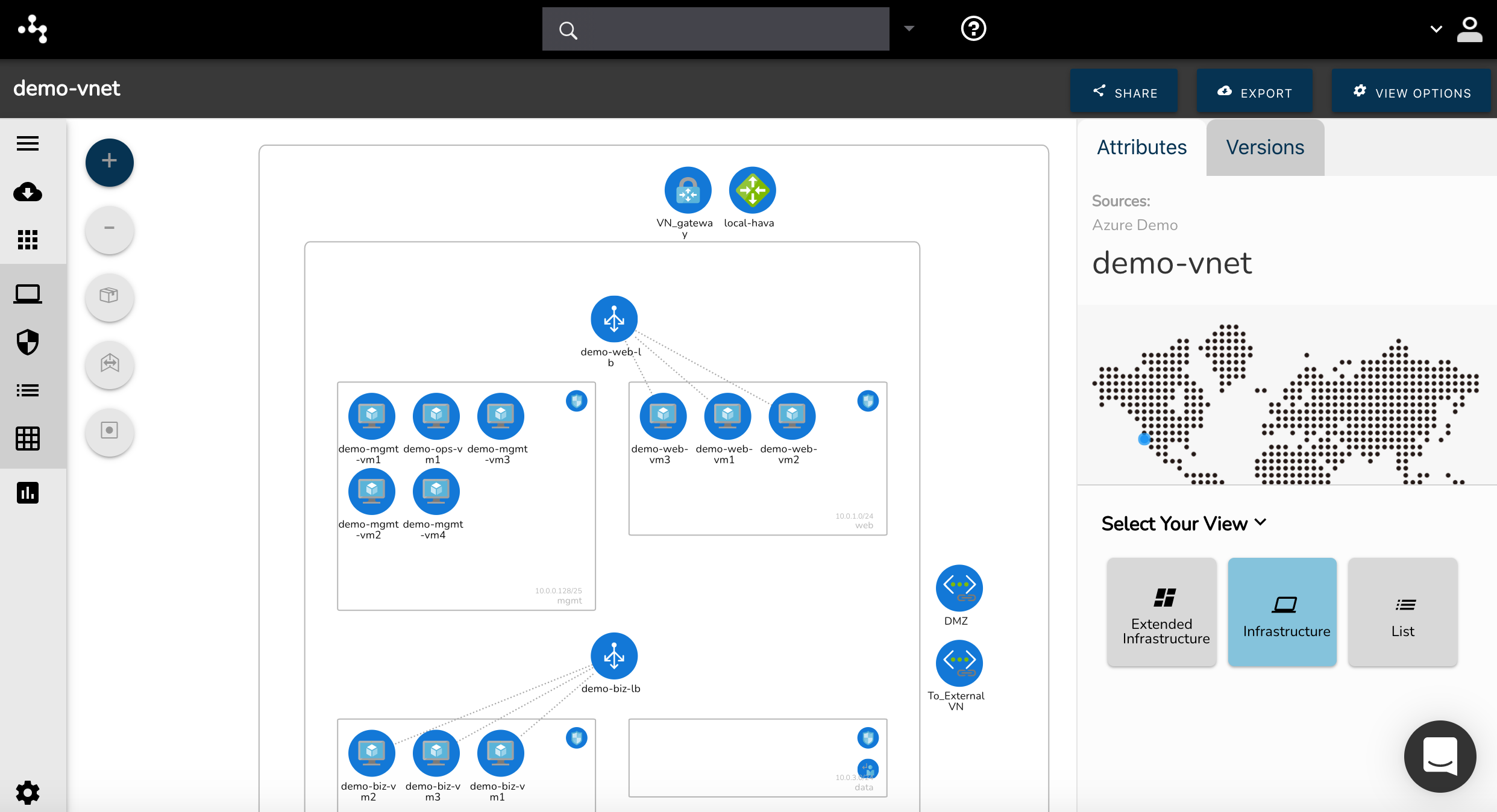Select the demo-mgmt-vm1 virtual machine
1497x812 pixels.
point(372,416)
